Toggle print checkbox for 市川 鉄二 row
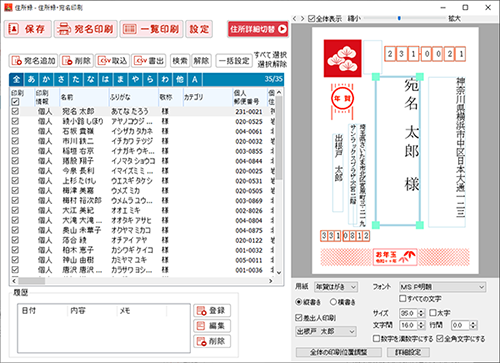 click(x=15, y=141)
